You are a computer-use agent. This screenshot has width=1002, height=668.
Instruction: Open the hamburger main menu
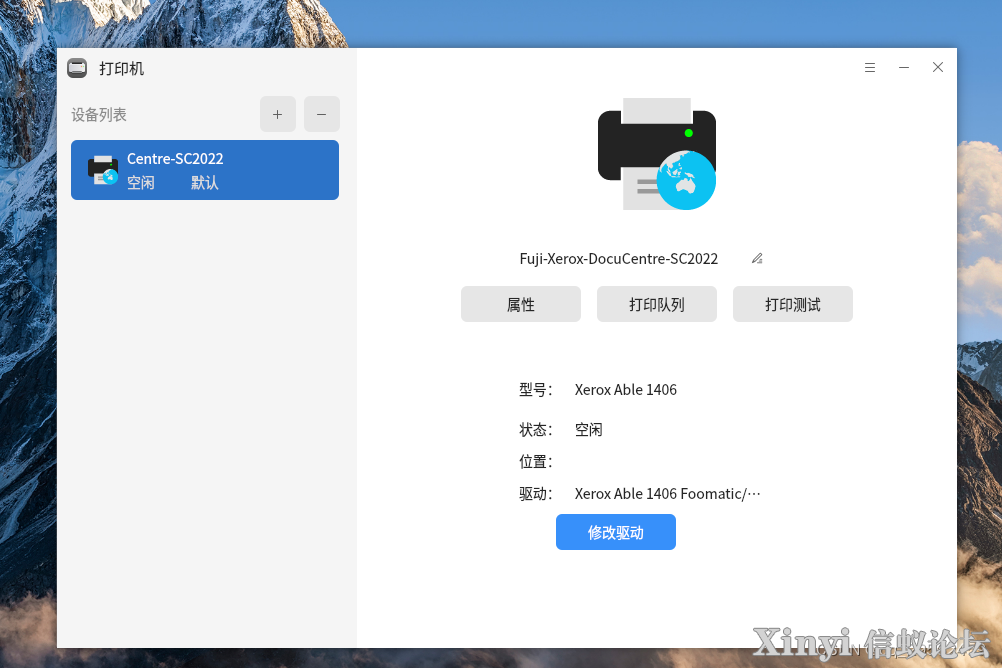click(x=870, y=67)
